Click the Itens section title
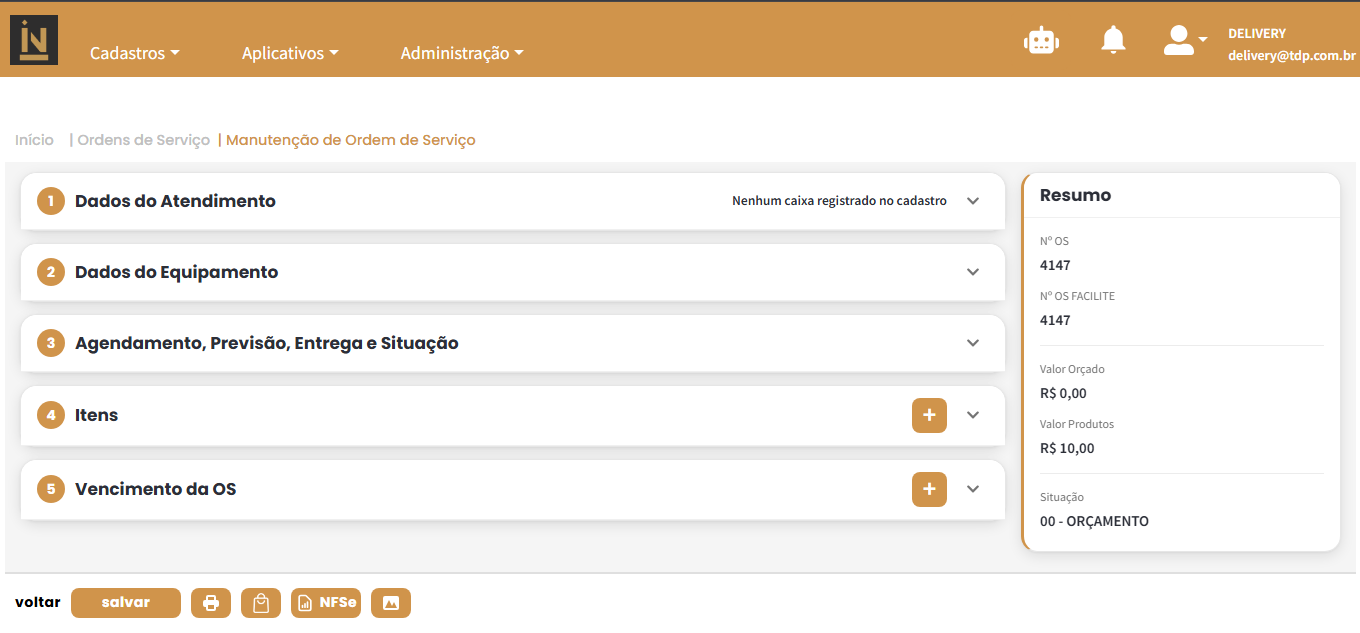Image resolution: width=1360 pixels, height=633 pixels. 97,415
